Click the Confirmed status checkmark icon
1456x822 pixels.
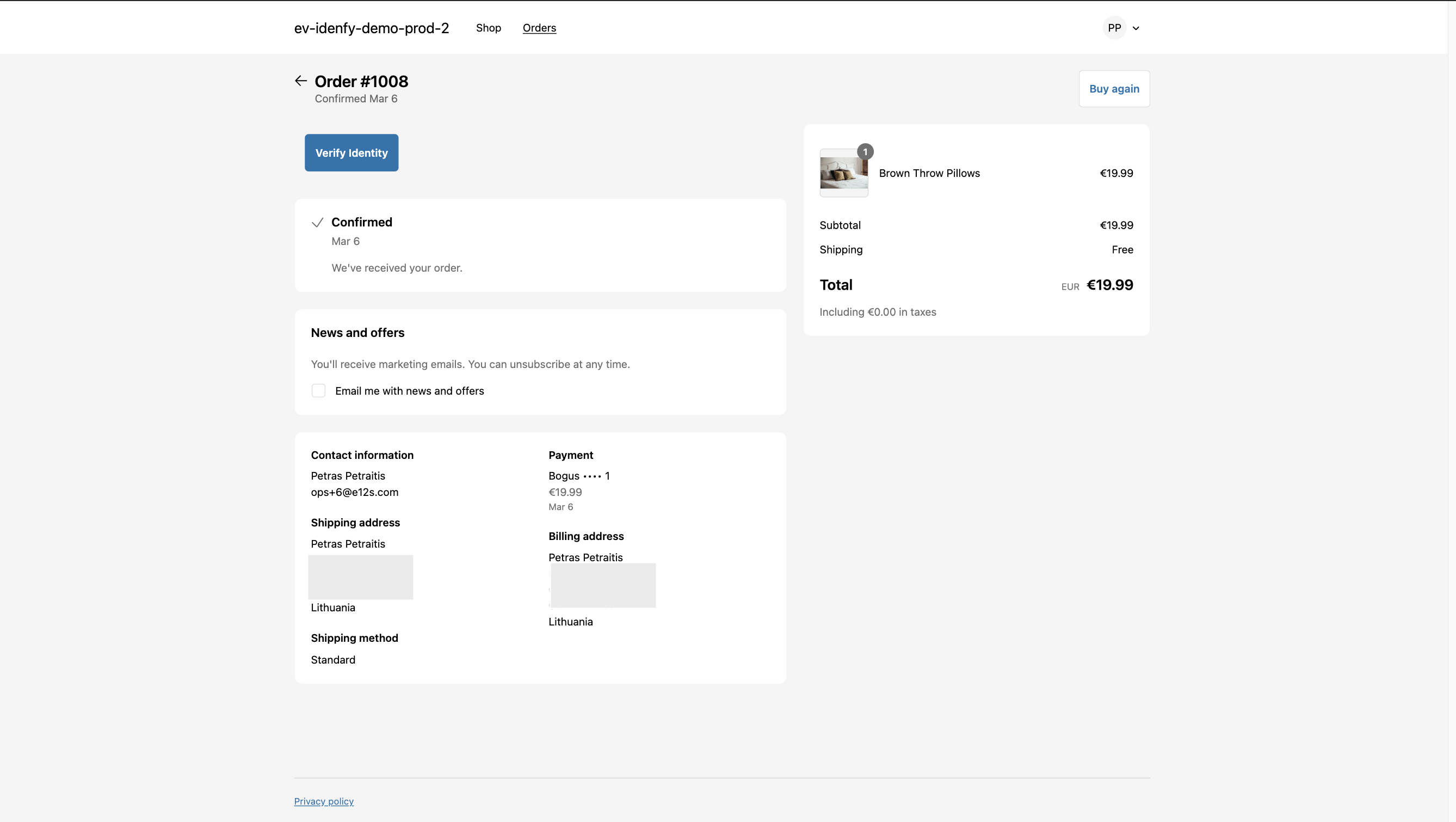(317, 222)
